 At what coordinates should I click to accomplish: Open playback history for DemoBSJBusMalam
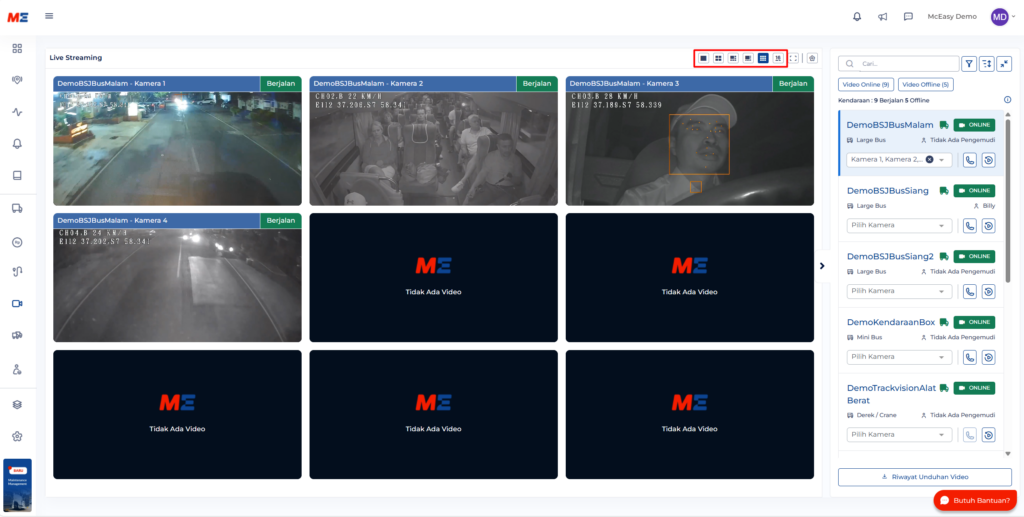click(x=989, y=160)
